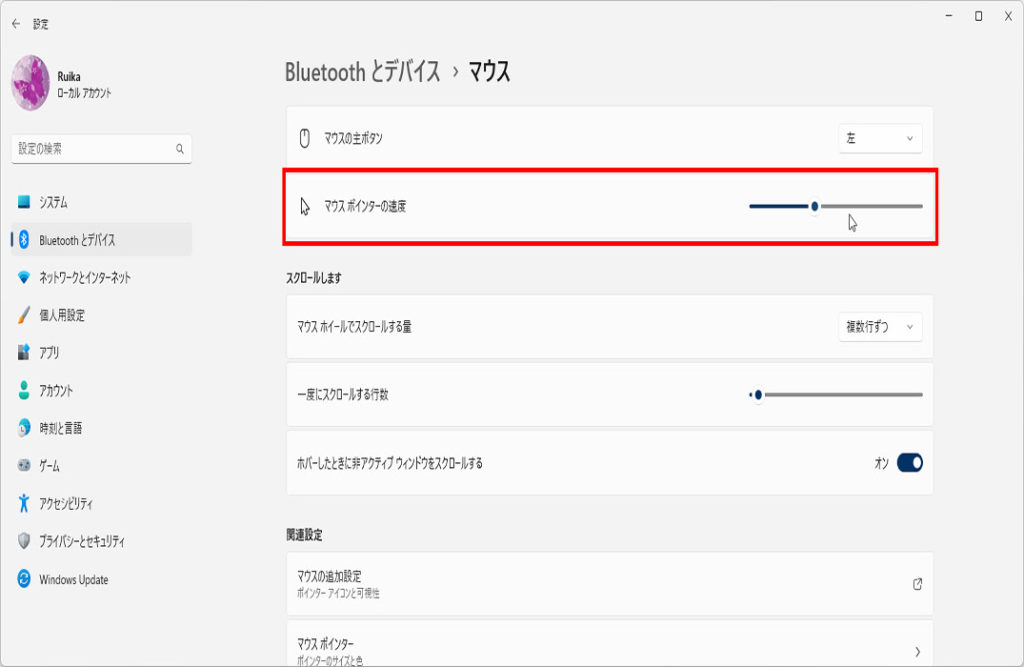This screenshot has width=1024, height=667.
Task: Expand the マウス ホイールでスクロールする量 dropdown
Action: tap(880, 327)
